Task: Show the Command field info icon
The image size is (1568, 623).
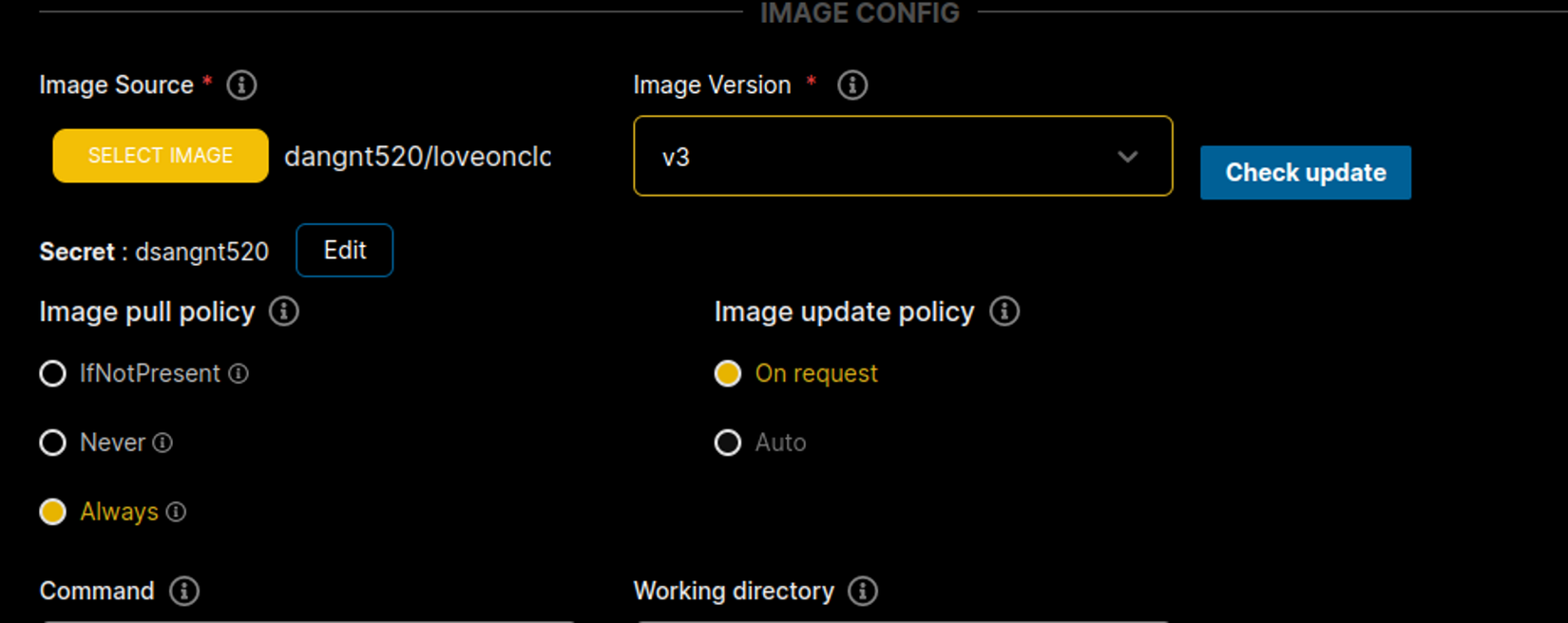Action: (184, 591)
